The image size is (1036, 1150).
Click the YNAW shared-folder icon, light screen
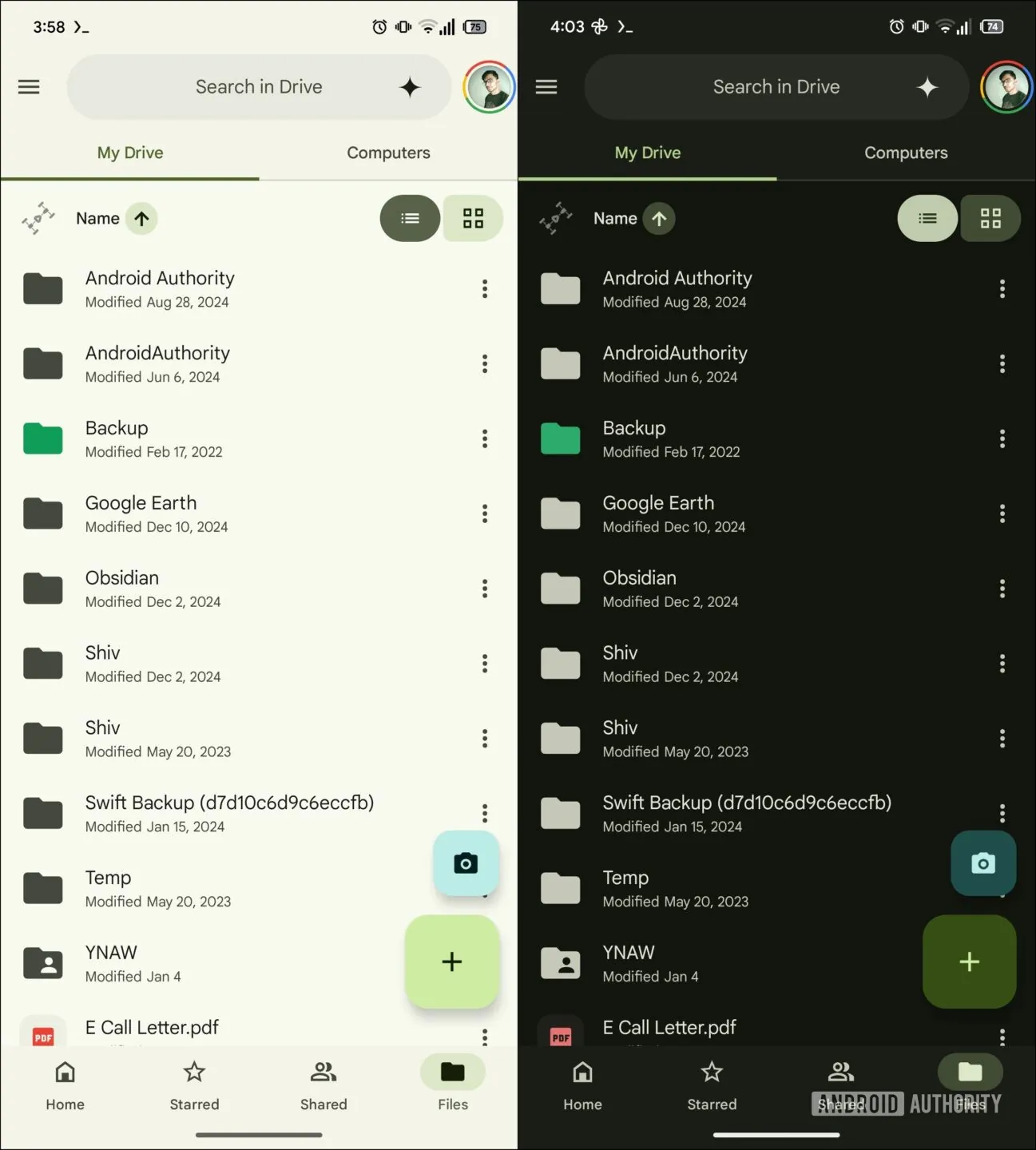click(x=43, y=963)
